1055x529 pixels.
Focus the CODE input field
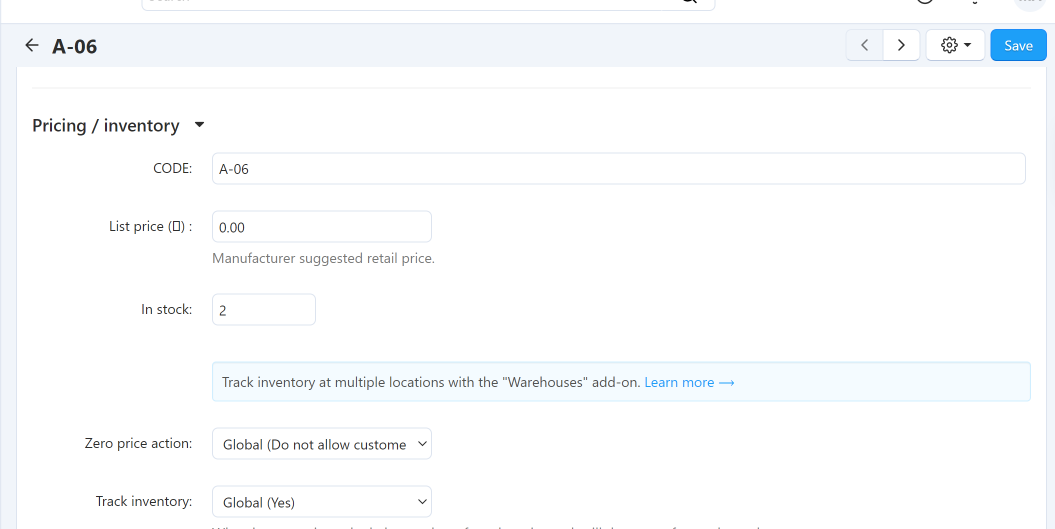point(618,169)
